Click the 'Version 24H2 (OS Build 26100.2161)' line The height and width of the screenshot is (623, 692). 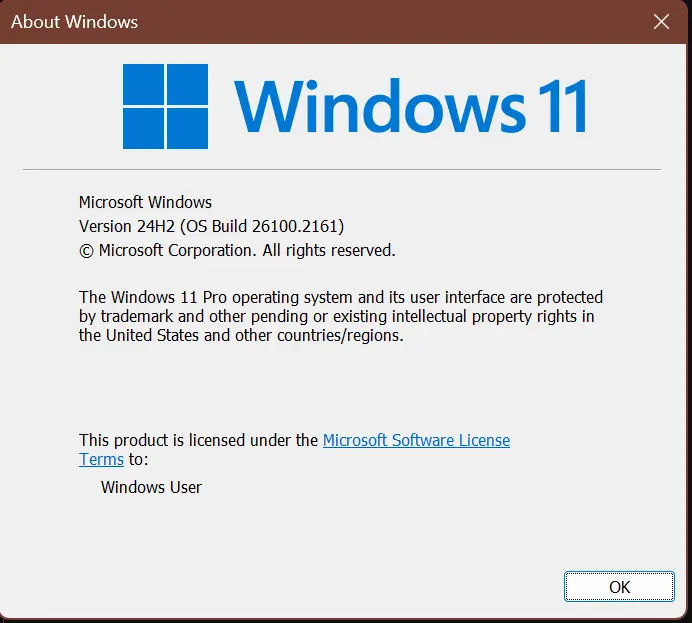pyautogui.click(x=211, y=226)
